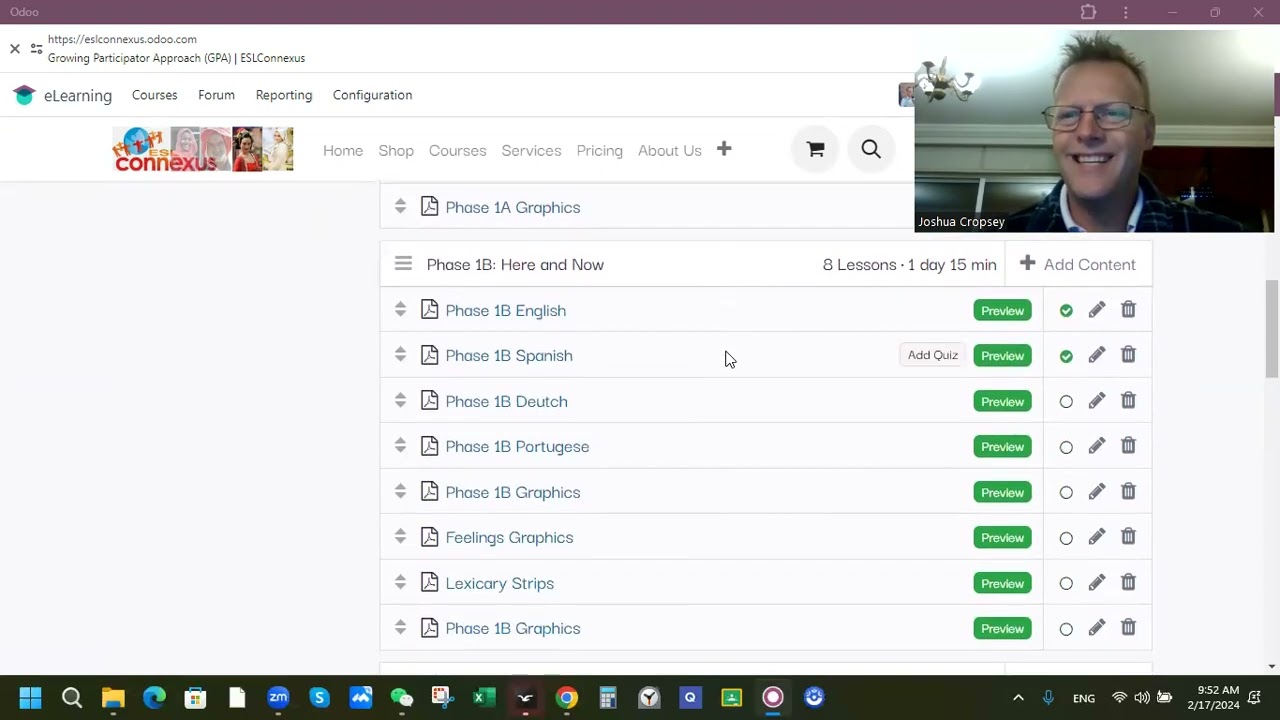Delete the Feelings Graphics lesson
Viewport: 1280px width, 720px height.
pyautogui.click(x=1128, y=537)
